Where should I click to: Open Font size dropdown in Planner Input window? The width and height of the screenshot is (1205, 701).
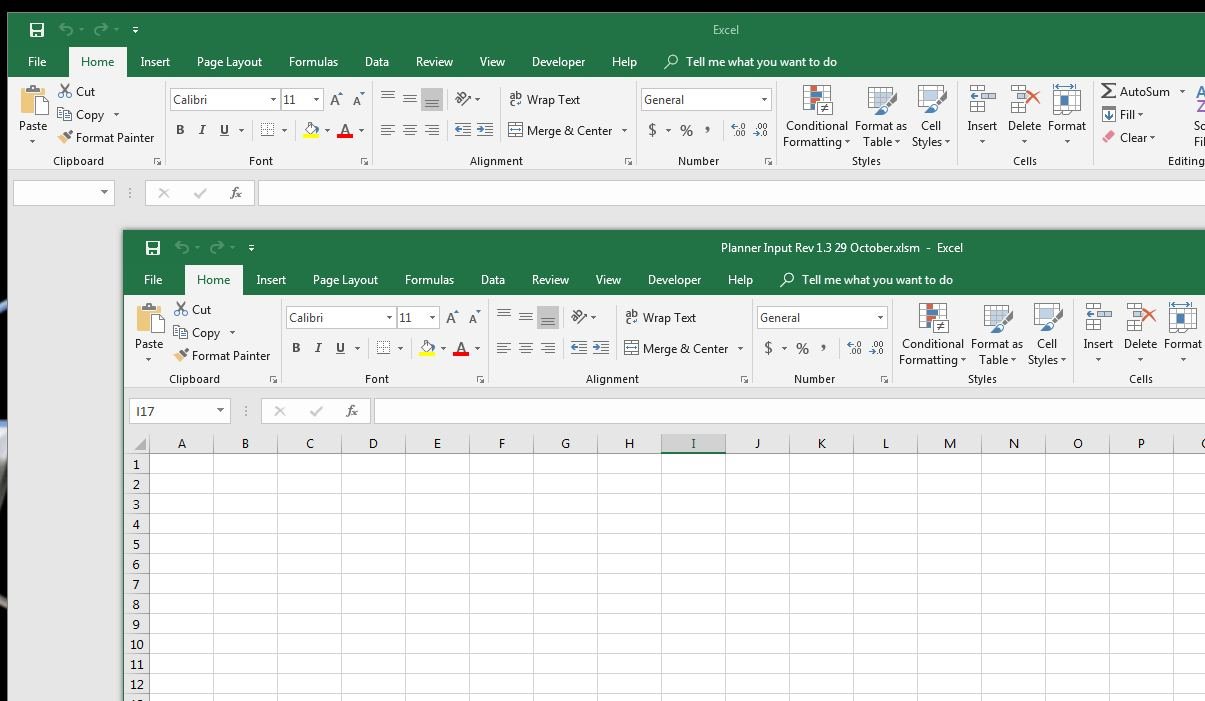coord(432,317)
